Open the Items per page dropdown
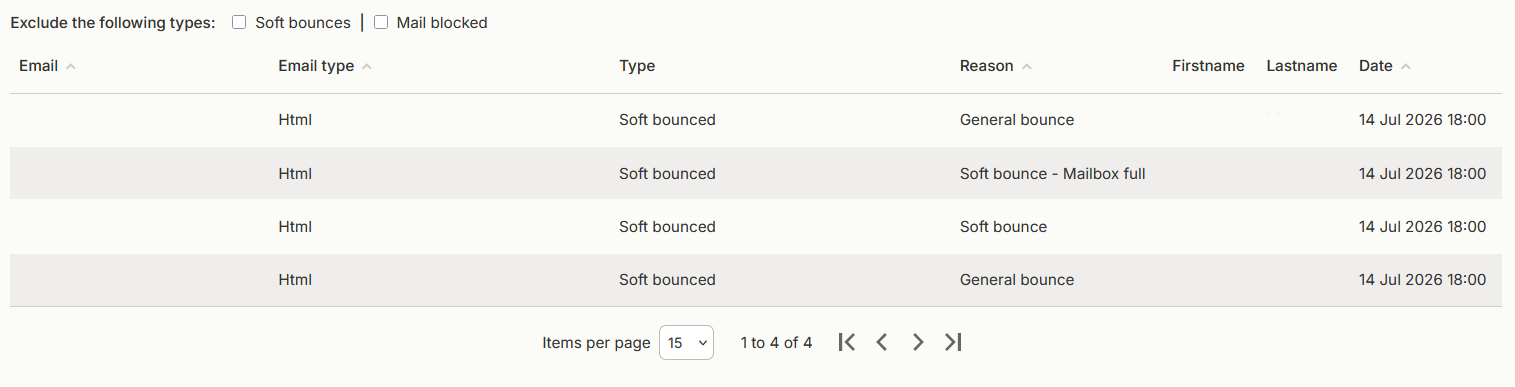The image size is (1515, 387). pyautogui.click(x=686, y=343)
